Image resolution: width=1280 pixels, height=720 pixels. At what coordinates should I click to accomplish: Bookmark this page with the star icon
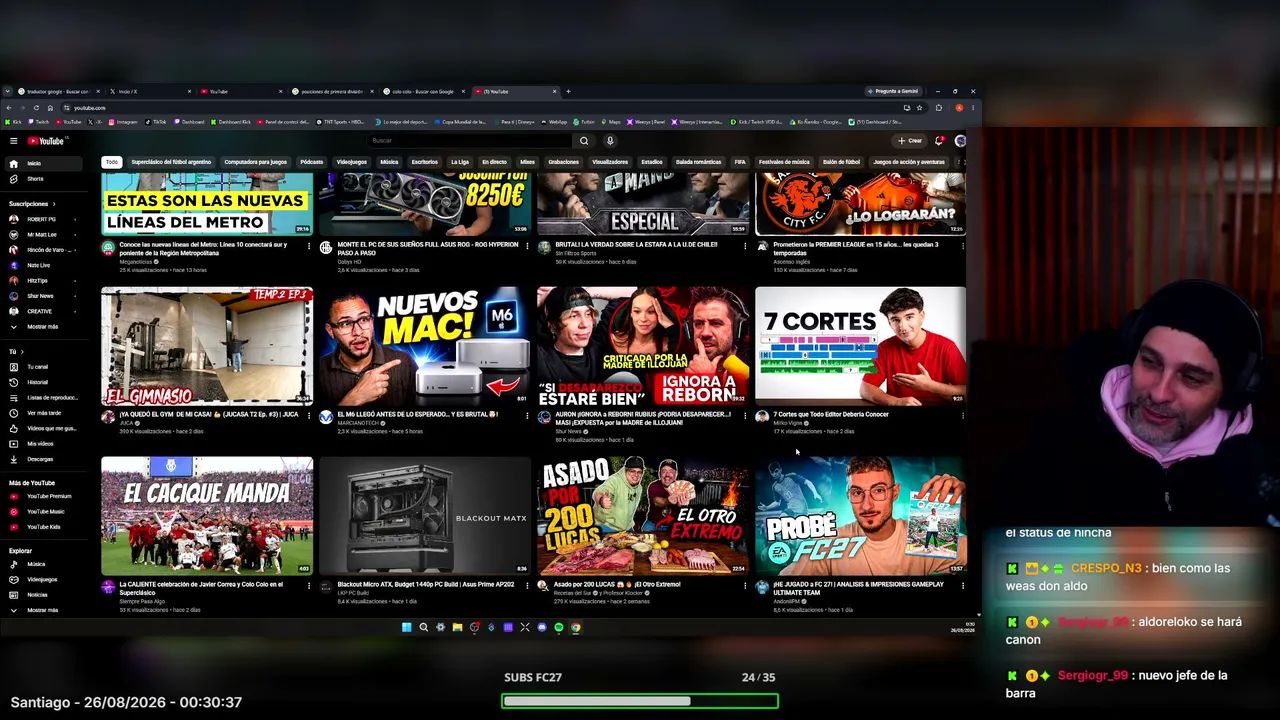click(919, 108)
